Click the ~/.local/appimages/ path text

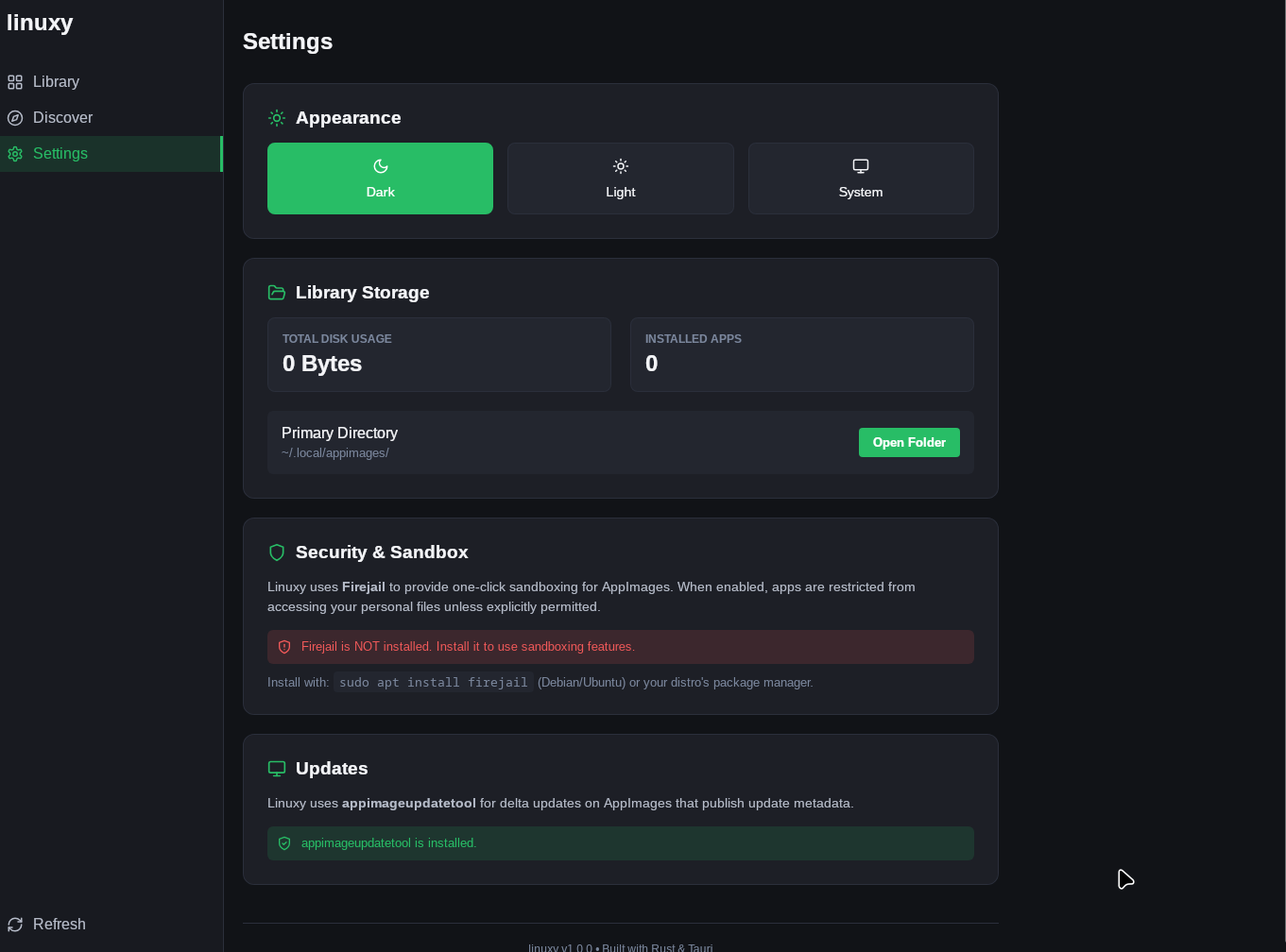[x=335, y=452]
